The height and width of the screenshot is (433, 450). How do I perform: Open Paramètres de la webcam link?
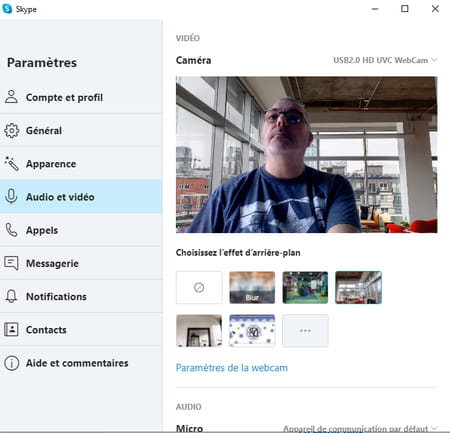coord(232,368)
